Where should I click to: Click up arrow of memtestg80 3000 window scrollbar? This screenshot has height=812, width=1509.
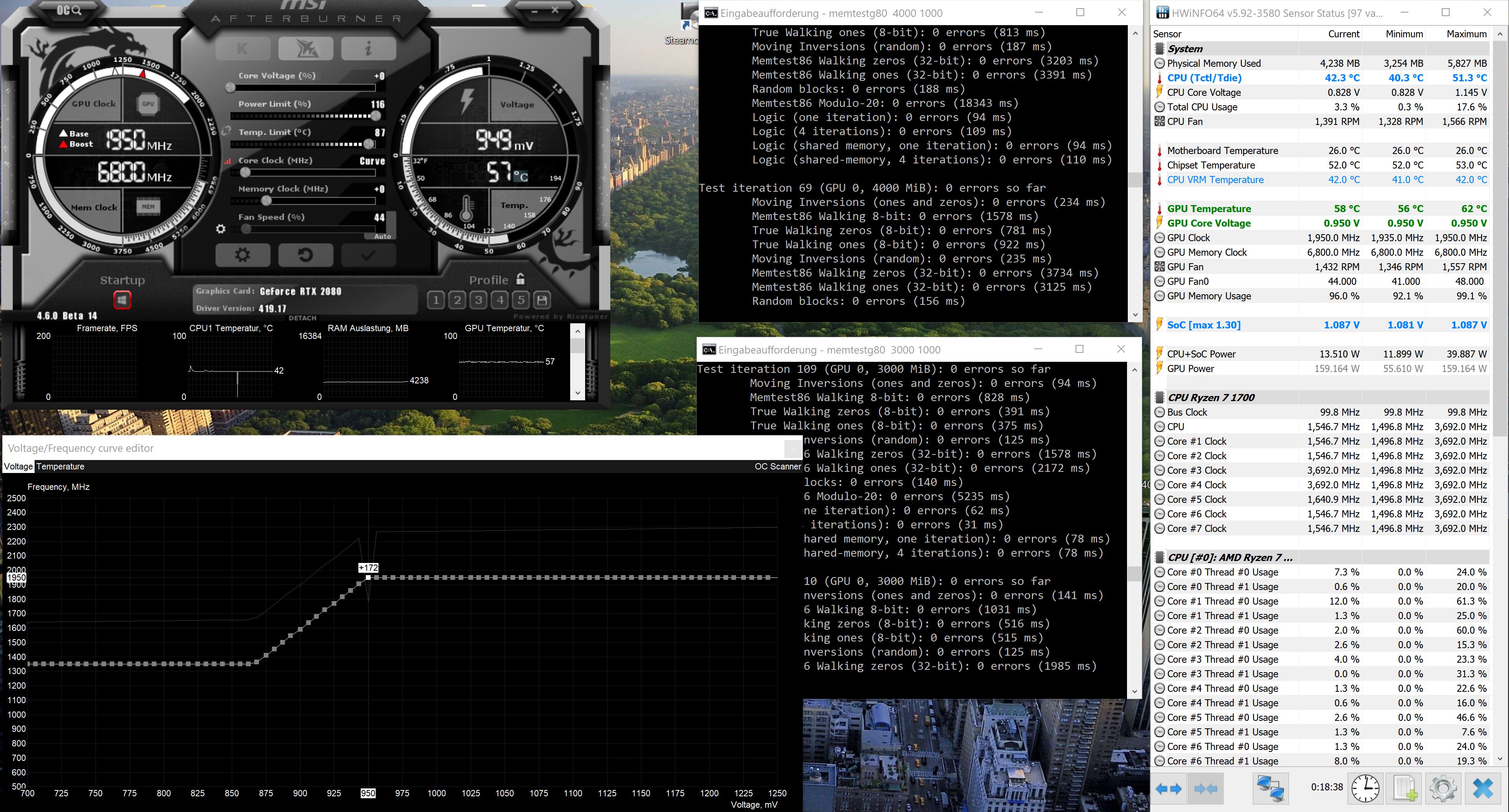point(1135,369)
